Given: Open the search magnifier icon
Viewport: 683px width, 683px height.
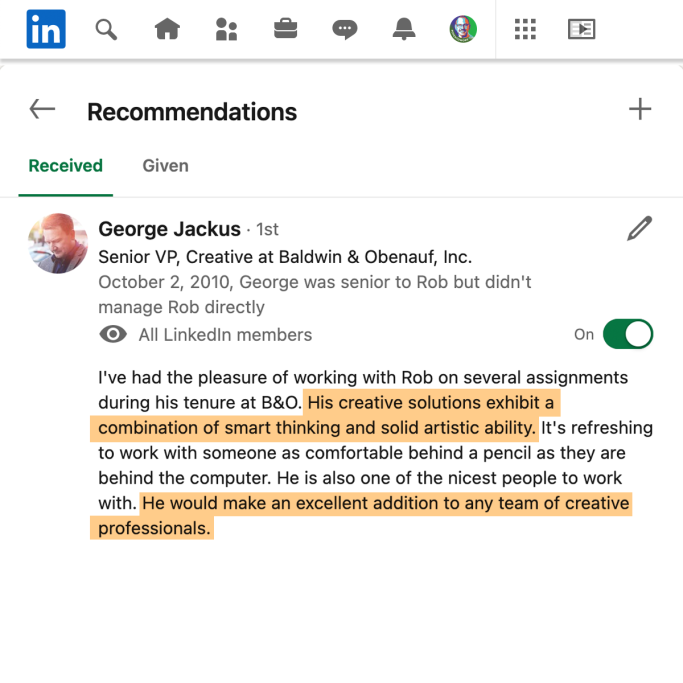Looking at the screenshot, I should click(106, 29).
